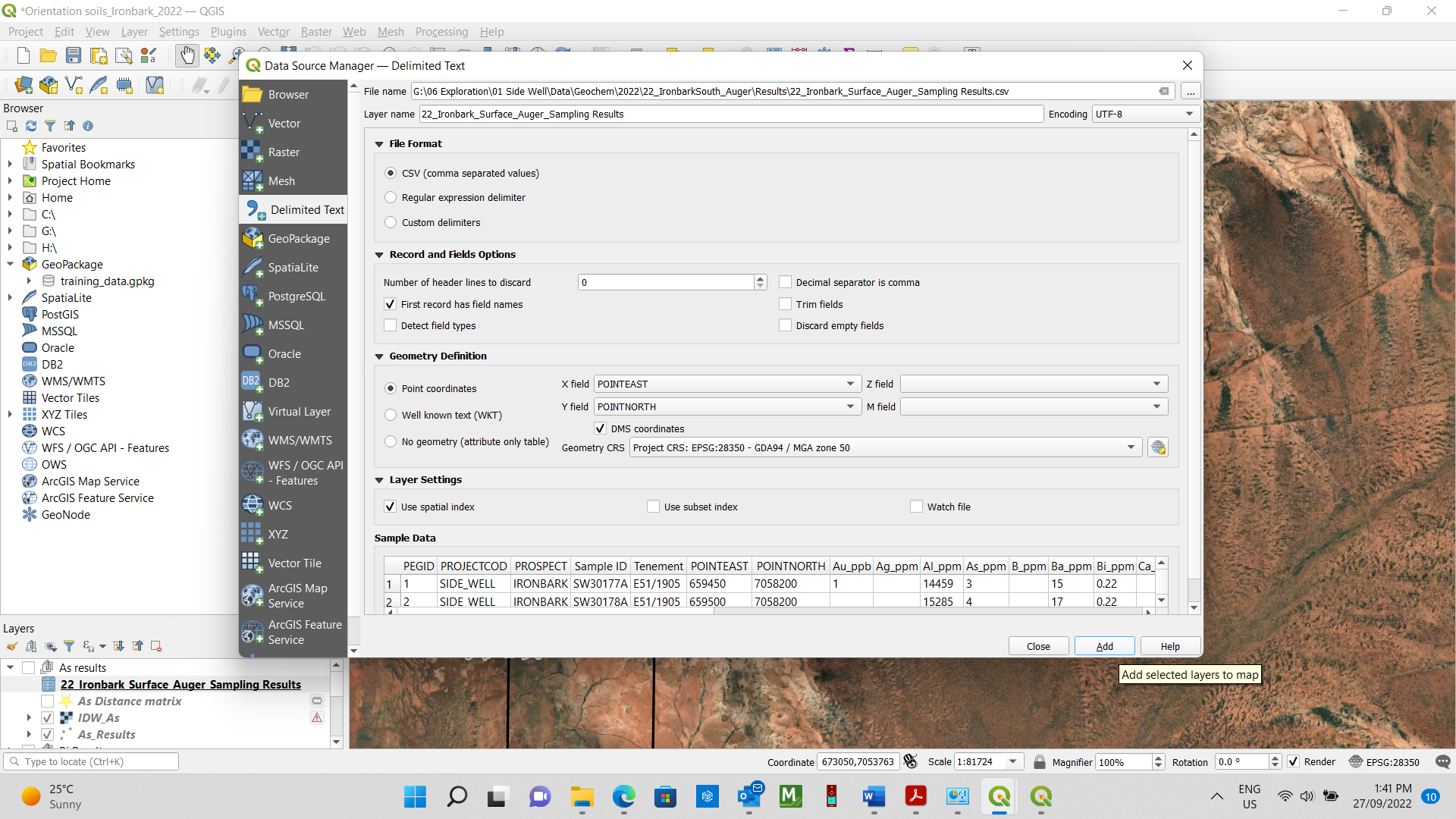Expand the GeoPackage entry in Browser
This screenshot has width=1456, height=819.
pyautogui.click(x=10, y=264)
